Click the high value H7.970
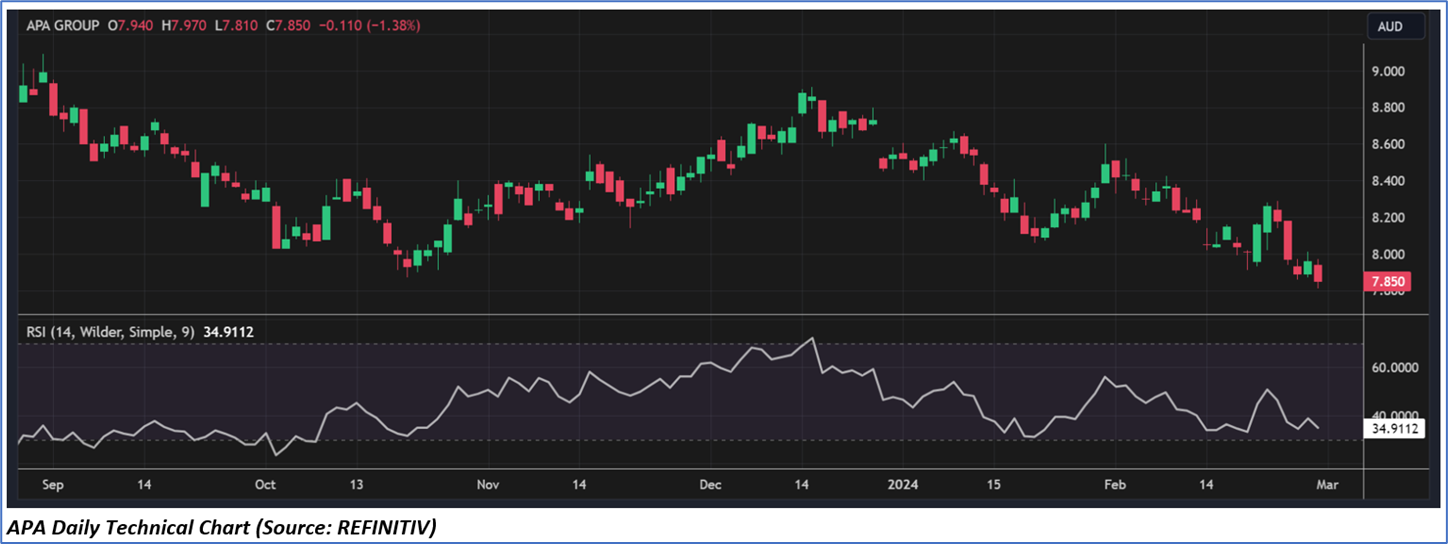1448x544 pixels. click(x=184, y=26)
